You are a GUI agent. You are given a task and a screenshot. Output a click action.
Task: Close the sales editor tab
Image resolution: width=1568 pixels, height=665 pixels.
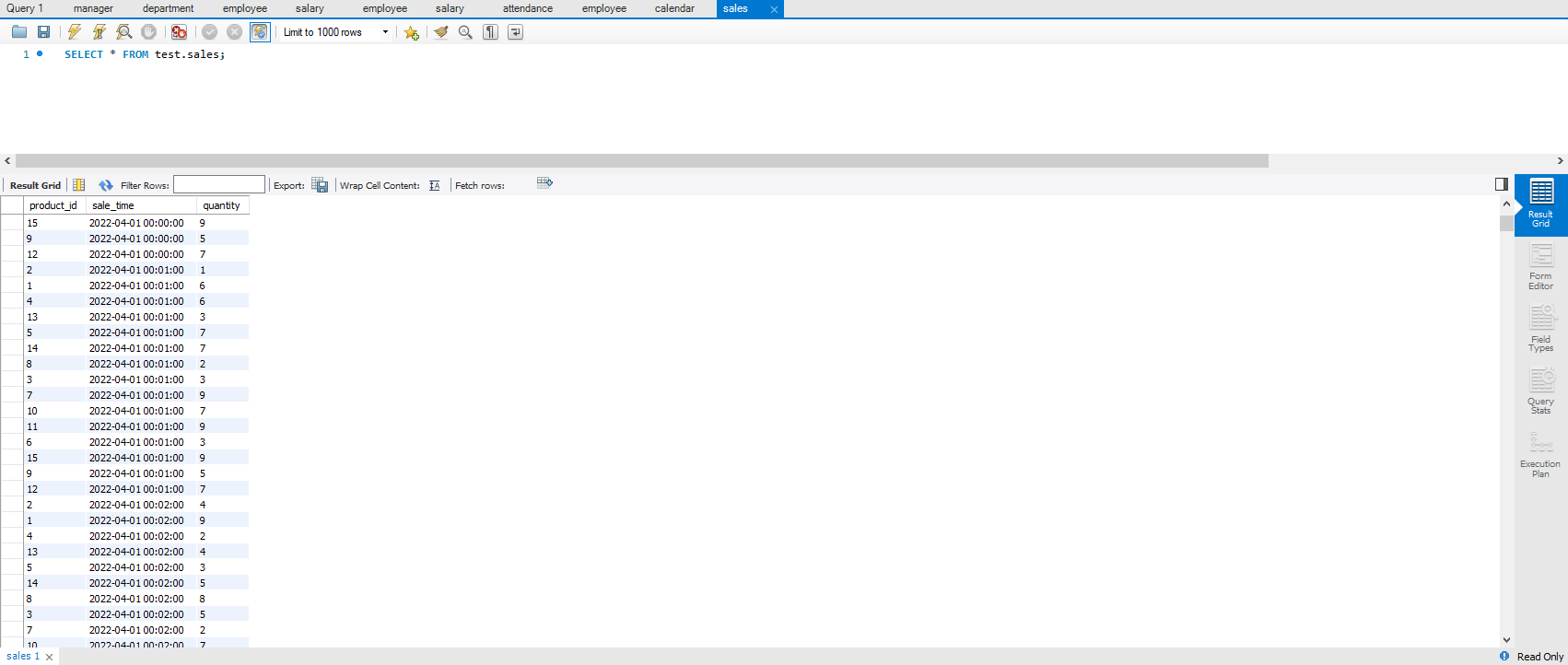774,9
